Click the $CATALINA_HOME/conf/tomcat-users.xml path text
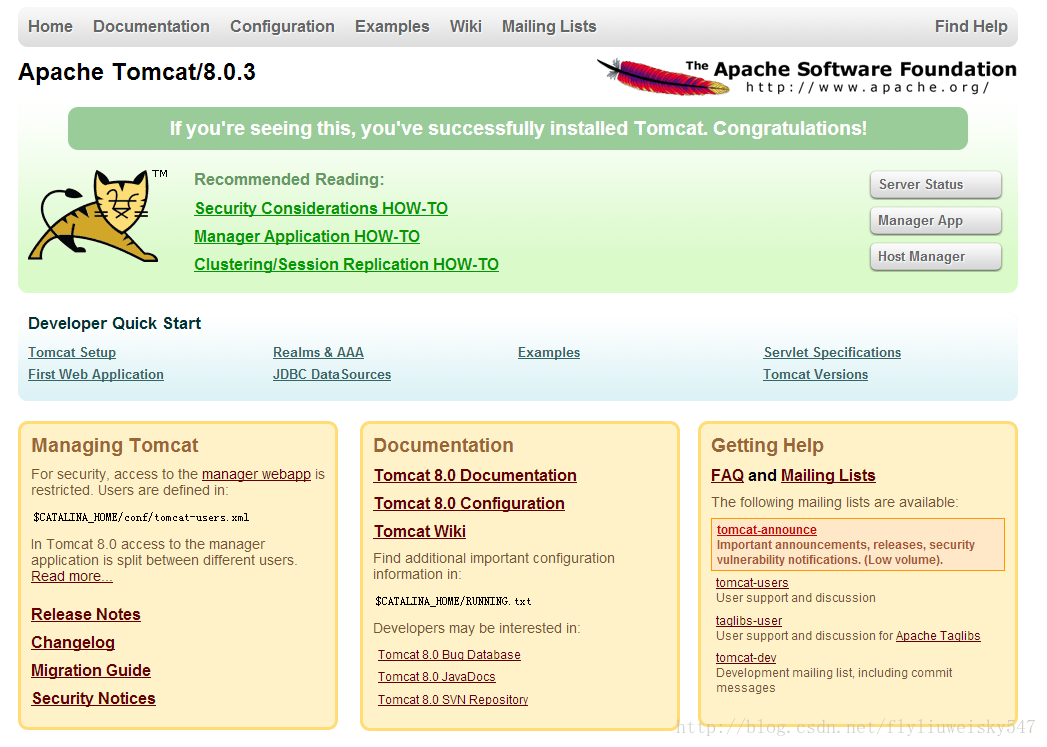 [x=141, y=517]
